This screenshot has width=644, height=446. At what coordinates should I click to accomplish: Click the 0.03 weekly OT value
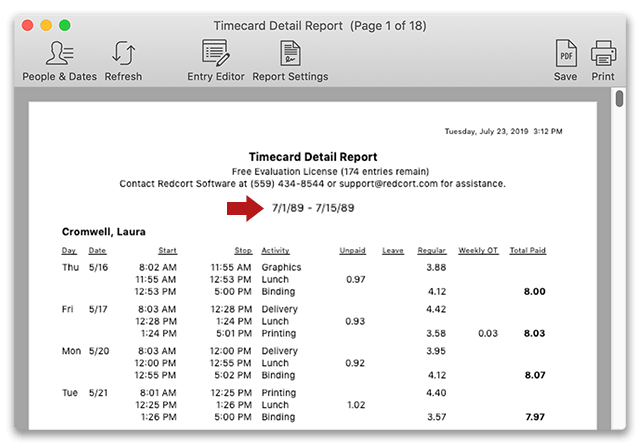488,333
